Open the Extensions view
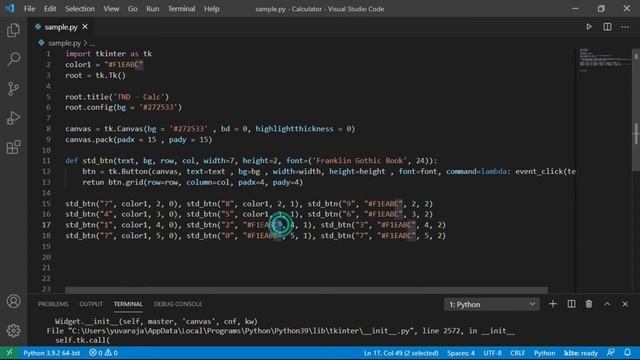This screenshot has height=360, width=640. (x=13, y=147)
